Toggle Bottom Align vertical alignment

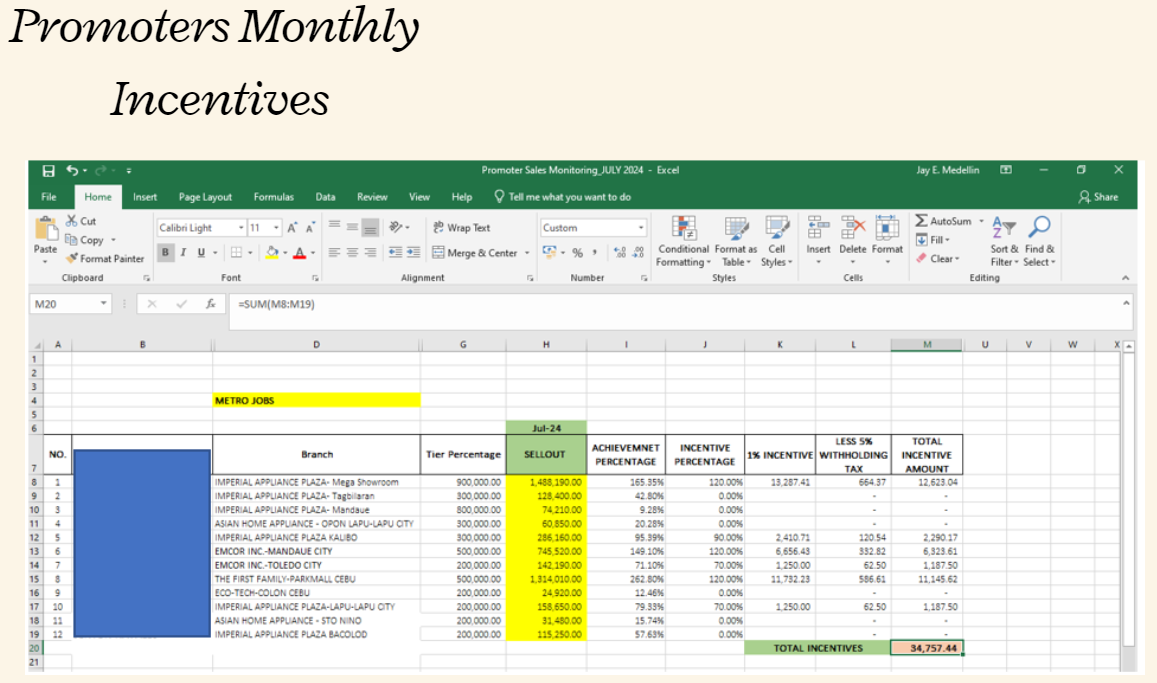370,228
